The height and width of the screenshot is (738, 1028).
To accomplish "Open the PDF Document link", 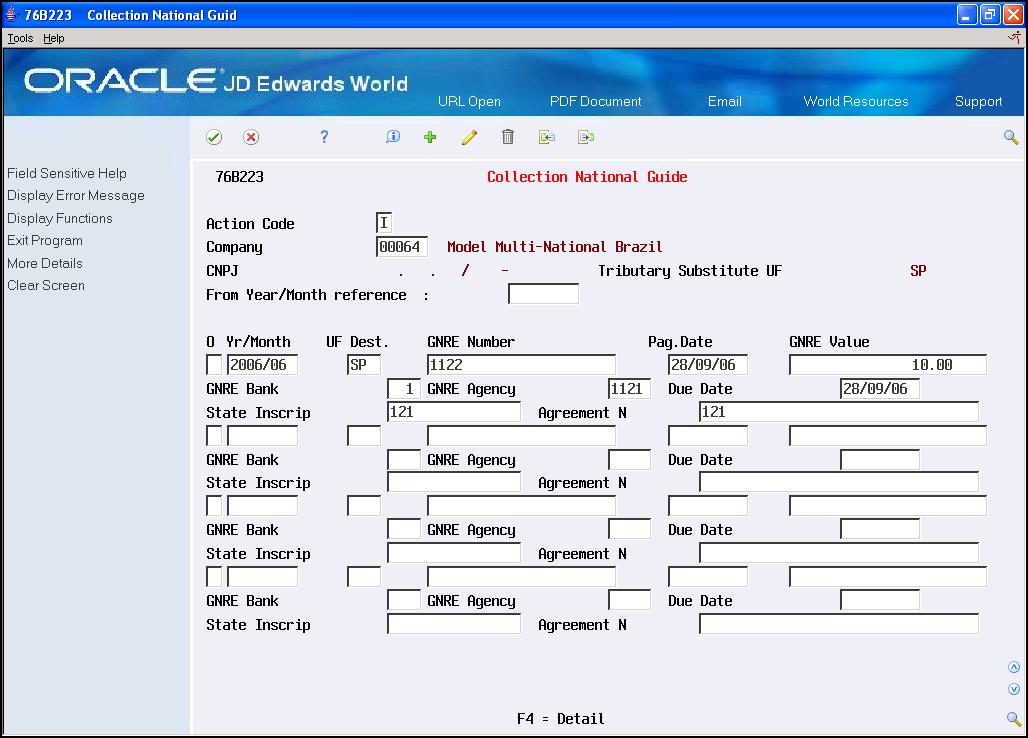I will click(595, 101).
